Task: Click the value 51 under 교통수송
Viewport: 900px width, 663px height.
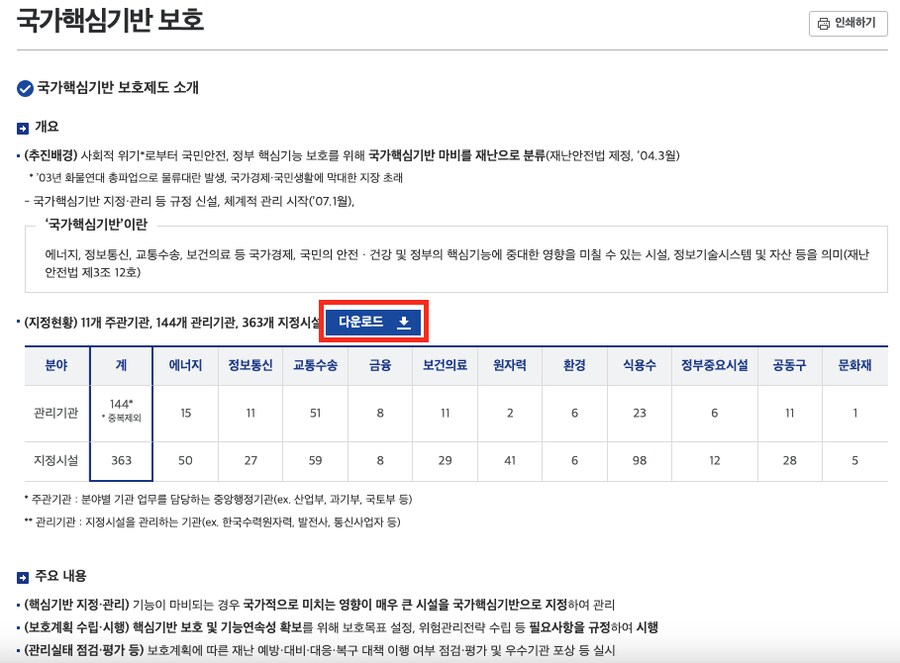Action: [315, 413]
